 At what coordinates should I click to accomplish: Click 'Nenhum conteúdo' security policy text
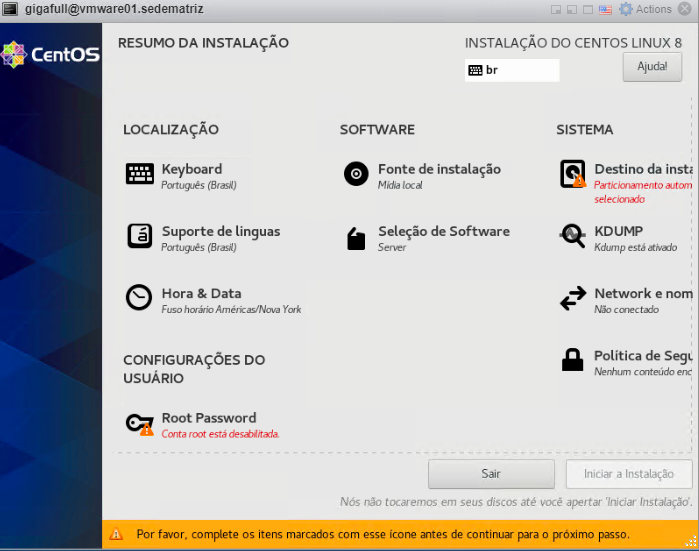pos(643,372)
